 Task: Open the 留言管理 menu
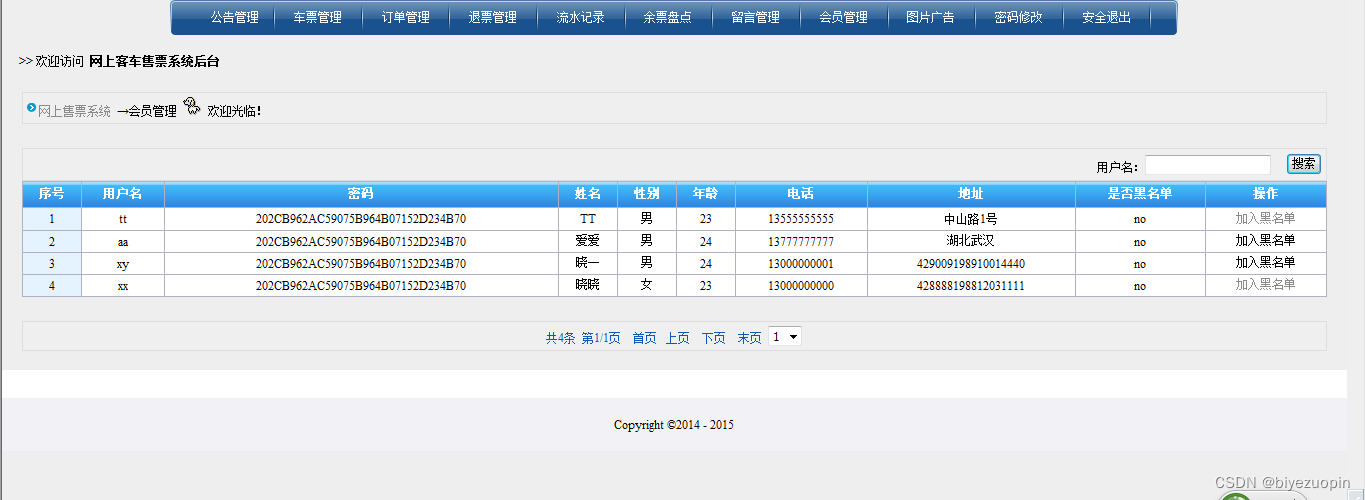tap(755, 18)
